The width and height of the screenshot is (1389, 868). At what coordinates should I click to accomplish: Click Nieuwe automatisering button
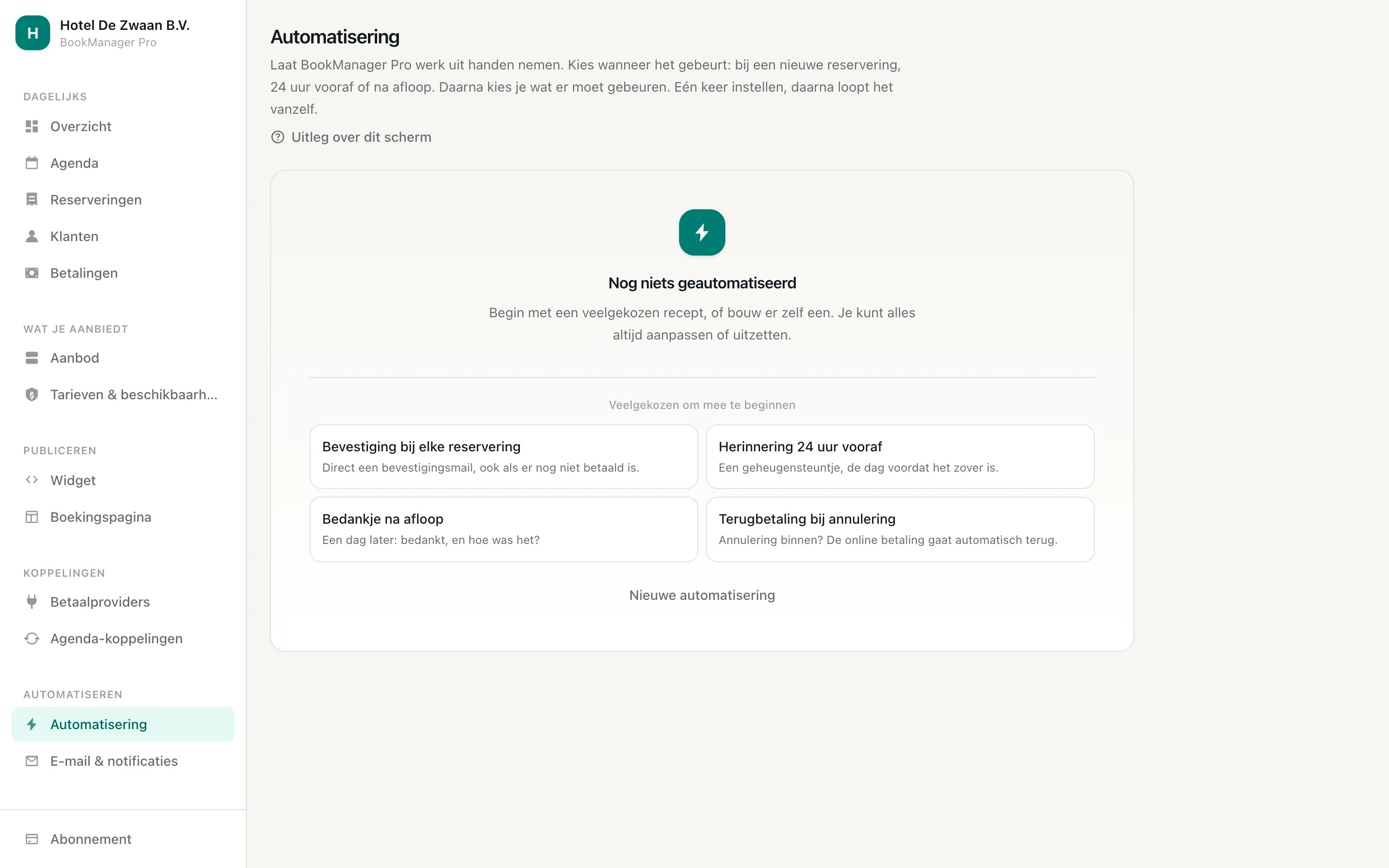coord(702,596)
